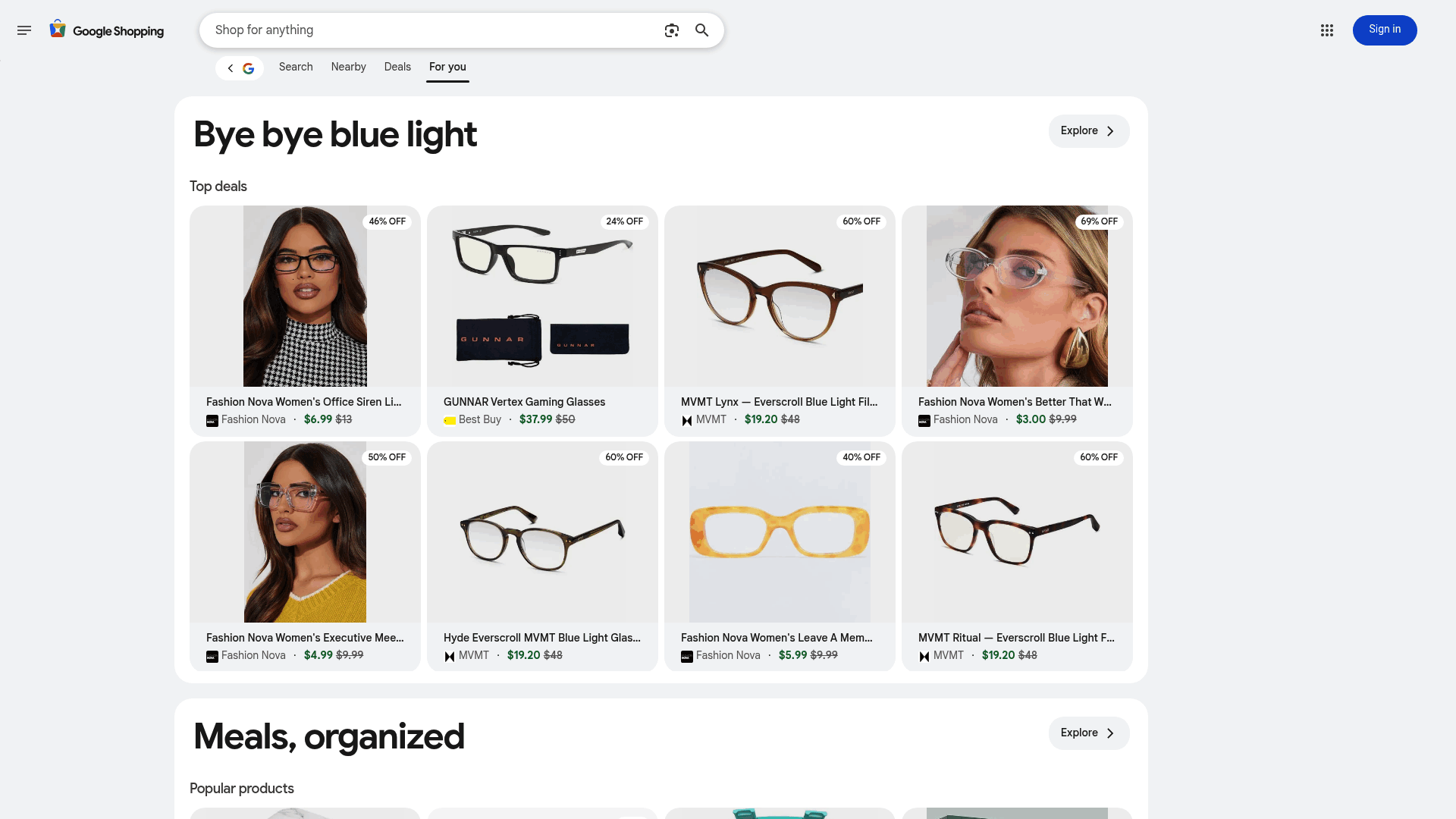Click title MVMT Lynx — Everscroll Blue Light

click(x=780, y=402)
